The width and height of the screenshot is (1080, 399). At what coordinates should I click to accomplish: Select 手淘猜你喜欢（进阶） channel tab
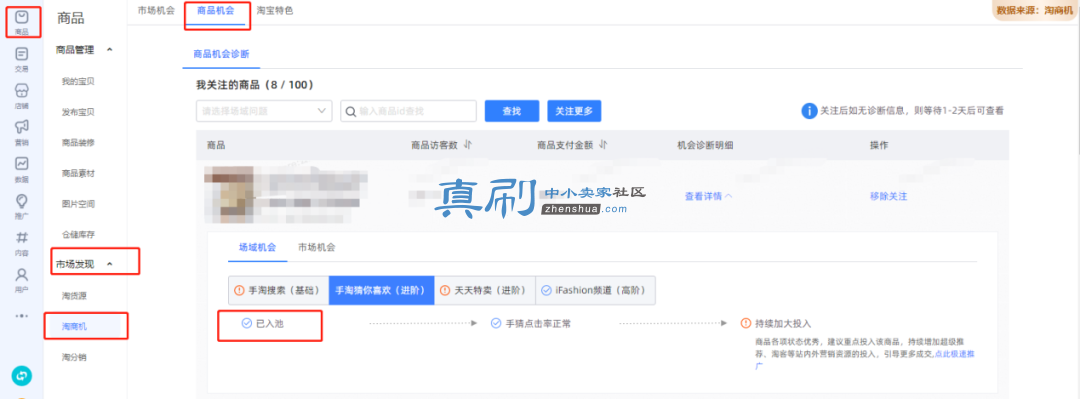[x=382, y=290]
